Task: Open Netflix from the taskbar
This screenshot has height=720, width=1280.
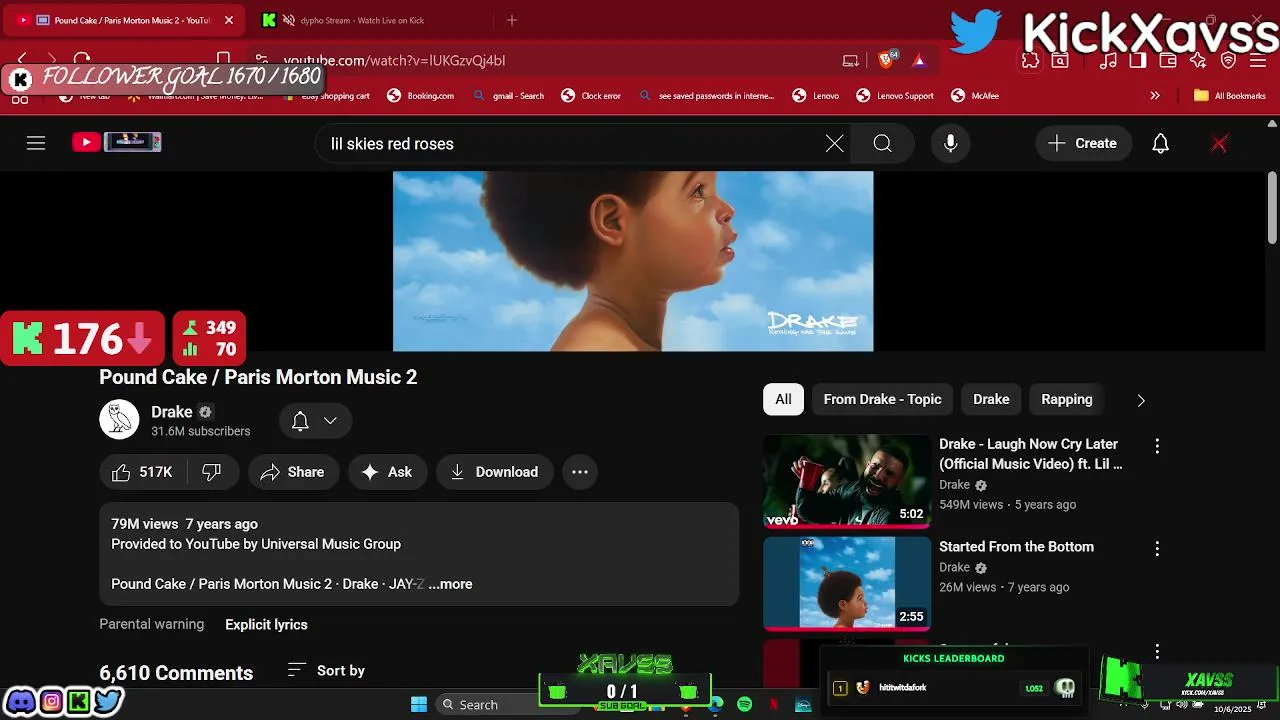Action: (774, 705)
